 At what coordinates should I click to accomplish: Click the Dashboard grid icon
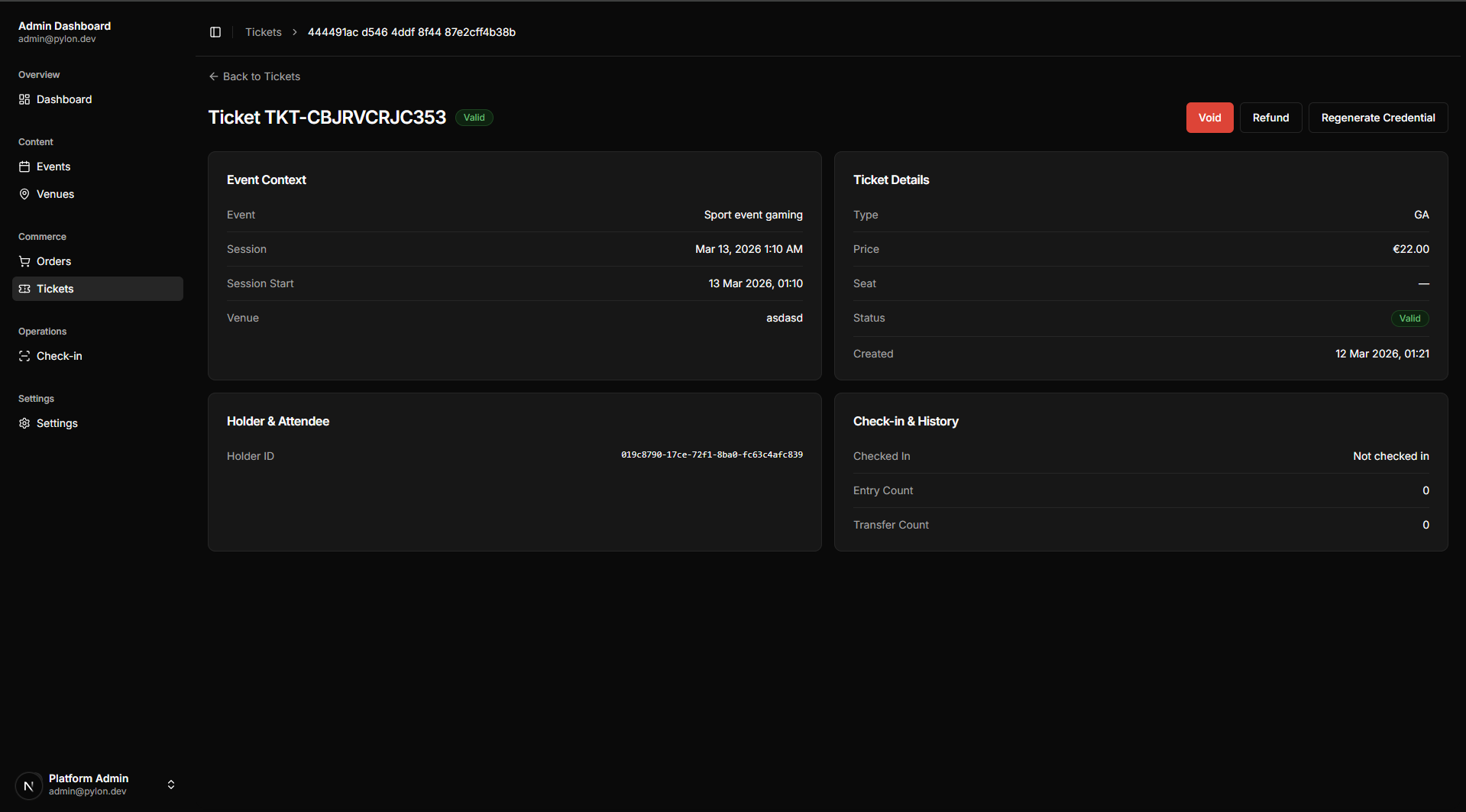pyautogui.click(x=24, y=99)
